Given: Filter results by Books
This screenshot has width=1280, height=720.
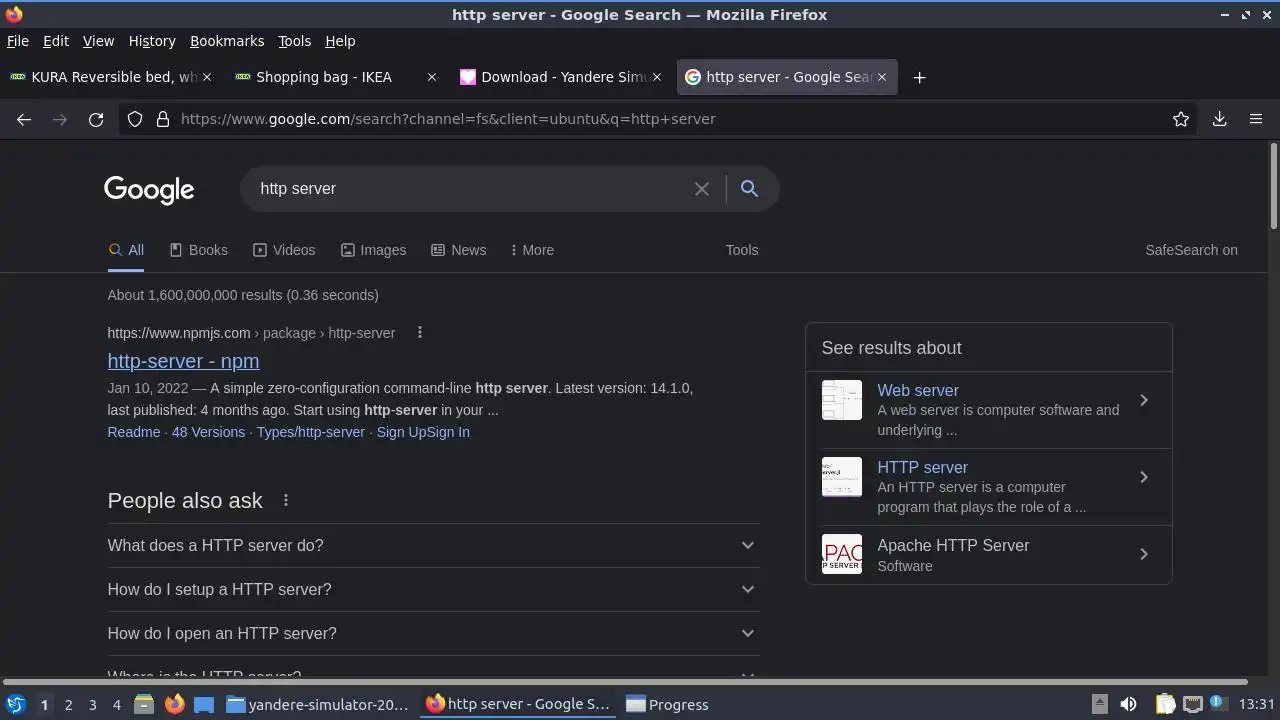Looking at the screenshot, I should [198, 250].
